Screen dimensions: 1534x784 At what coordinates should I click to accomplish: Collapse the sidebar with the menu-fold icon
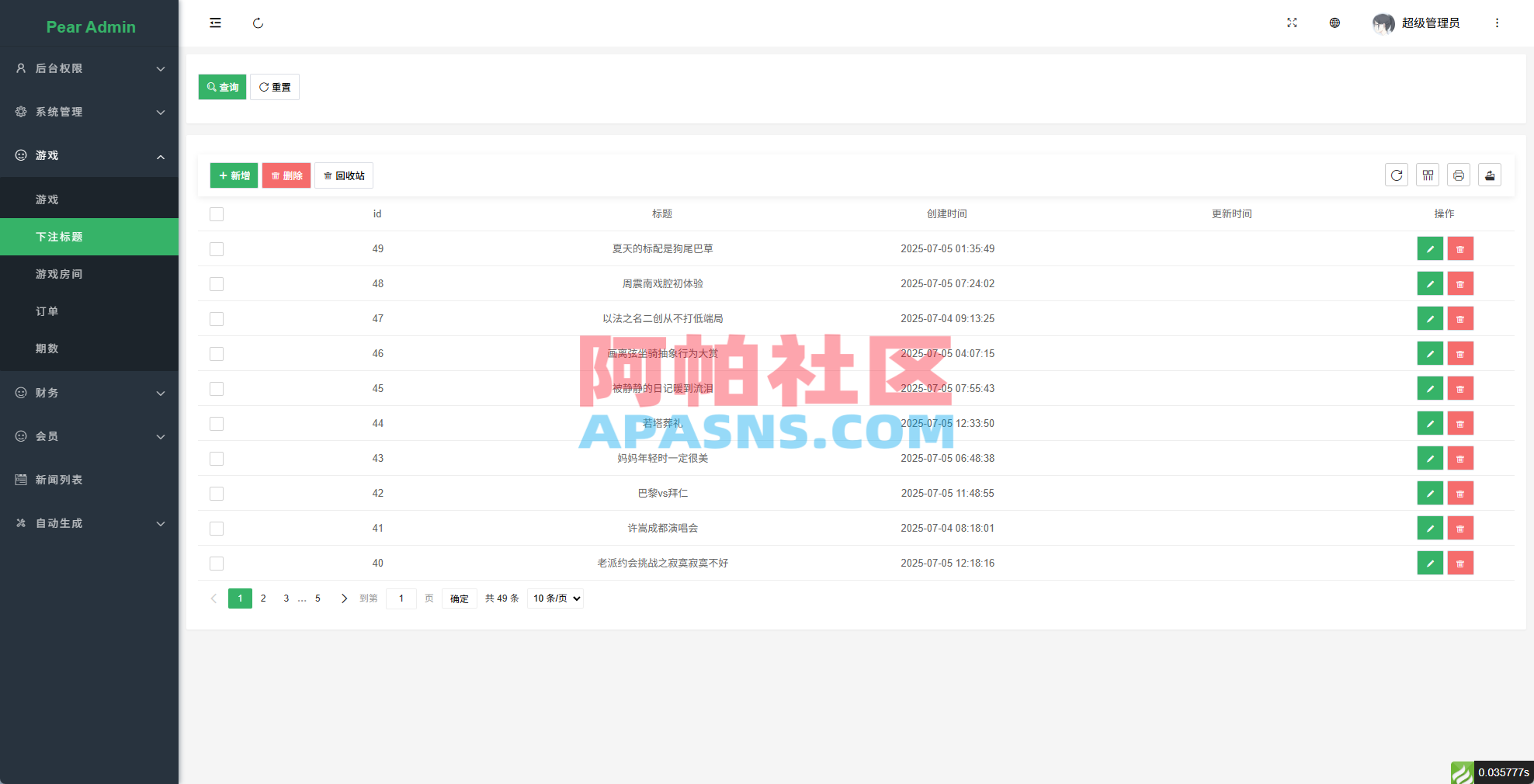pos(215,23)
